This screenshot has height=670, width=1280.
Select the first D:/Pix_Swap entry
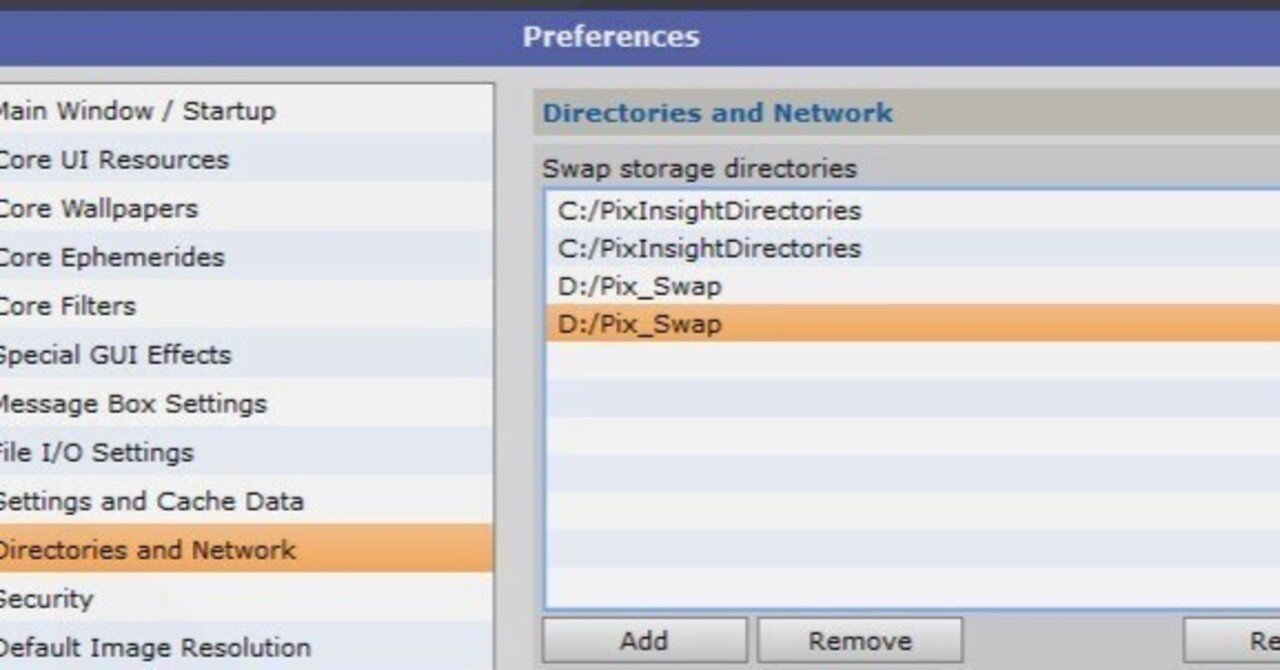(x=640, y=287)
